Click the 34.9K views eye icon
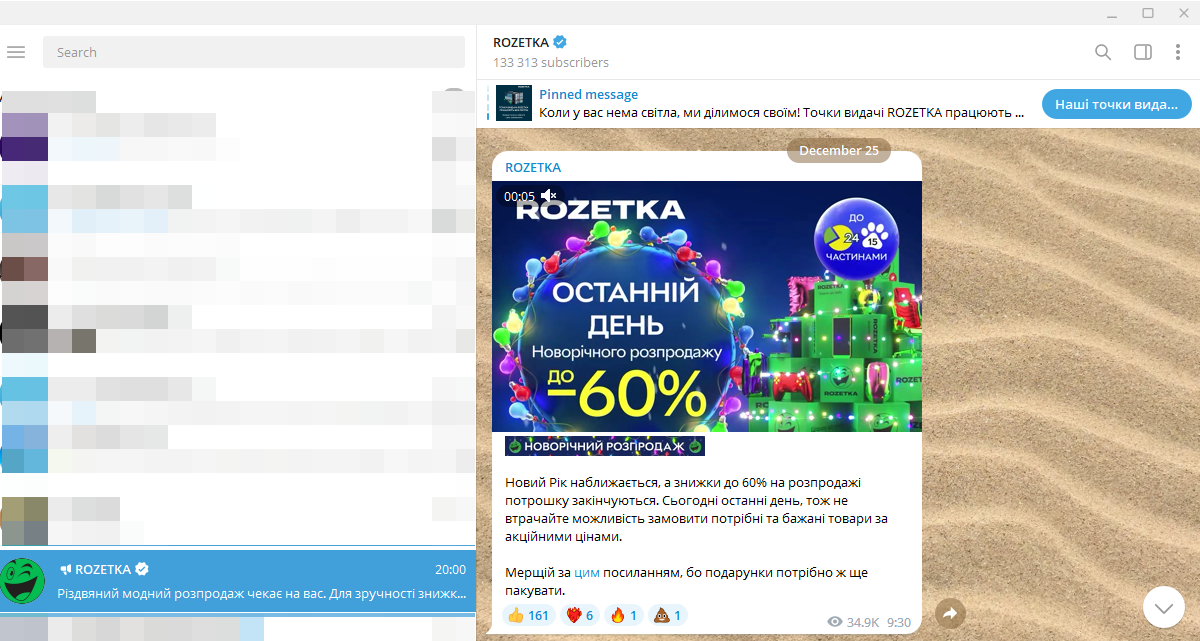The width and height of the screenshot is (1200, 641). (x=835, y=622)
